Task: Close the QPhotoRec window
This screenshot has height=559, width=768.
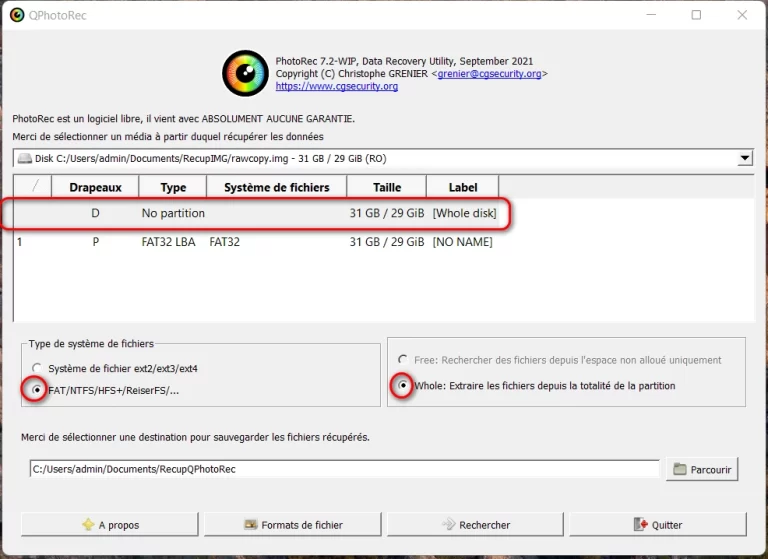Action: pyautogui.click(x=742, y=15)
